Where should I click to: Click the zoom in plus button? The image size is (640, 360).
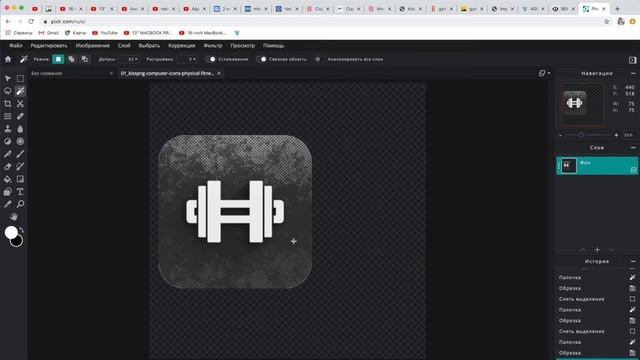(616, 135)
